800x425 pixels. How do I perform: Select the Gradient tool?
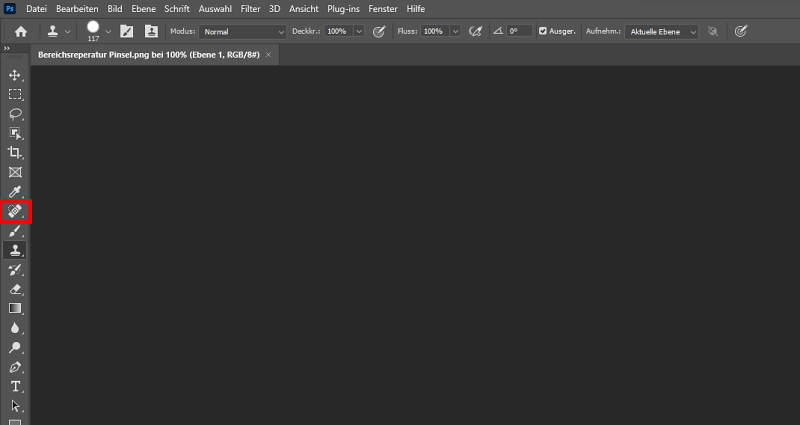[15, 308]
